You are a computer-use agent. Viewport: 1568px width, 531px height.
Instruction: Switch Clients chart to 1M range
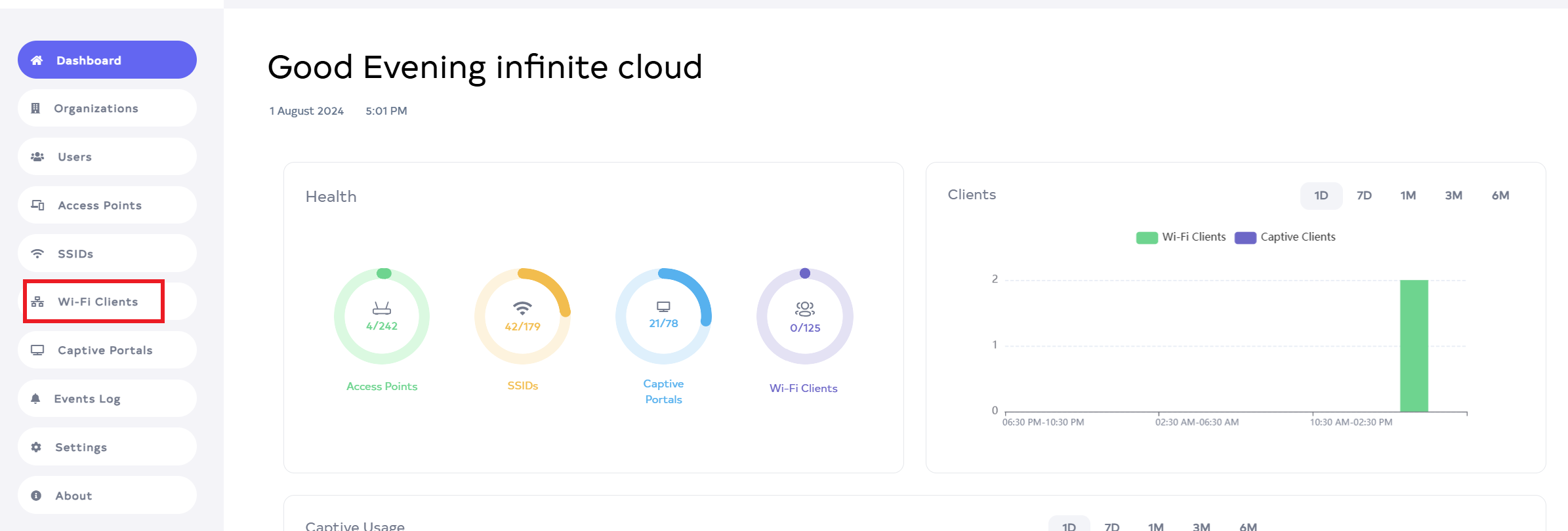(1408, 195)
